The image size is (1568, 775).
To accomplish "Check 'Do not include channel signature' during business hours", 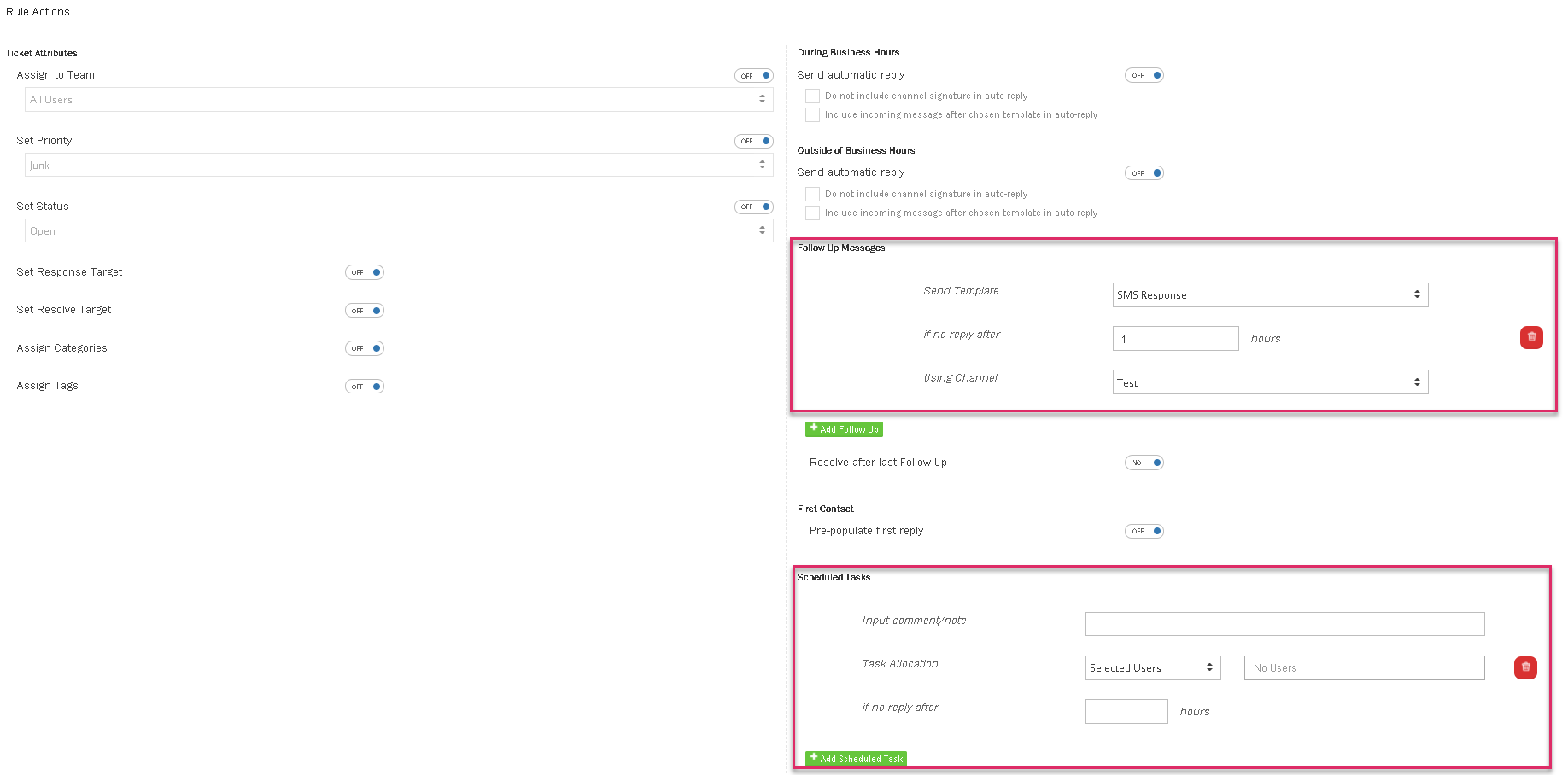I will [812, 96].
